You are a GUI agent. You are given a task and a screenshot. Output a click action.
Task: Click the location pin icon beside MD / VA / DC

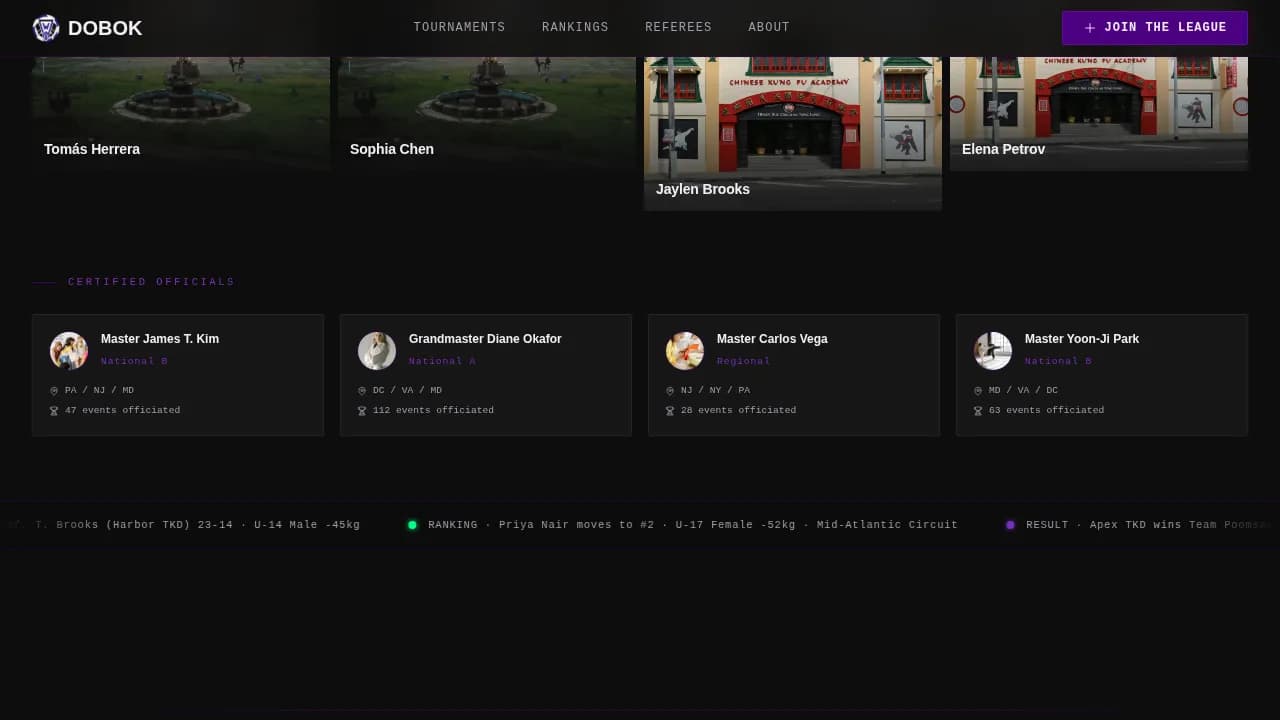978,391
